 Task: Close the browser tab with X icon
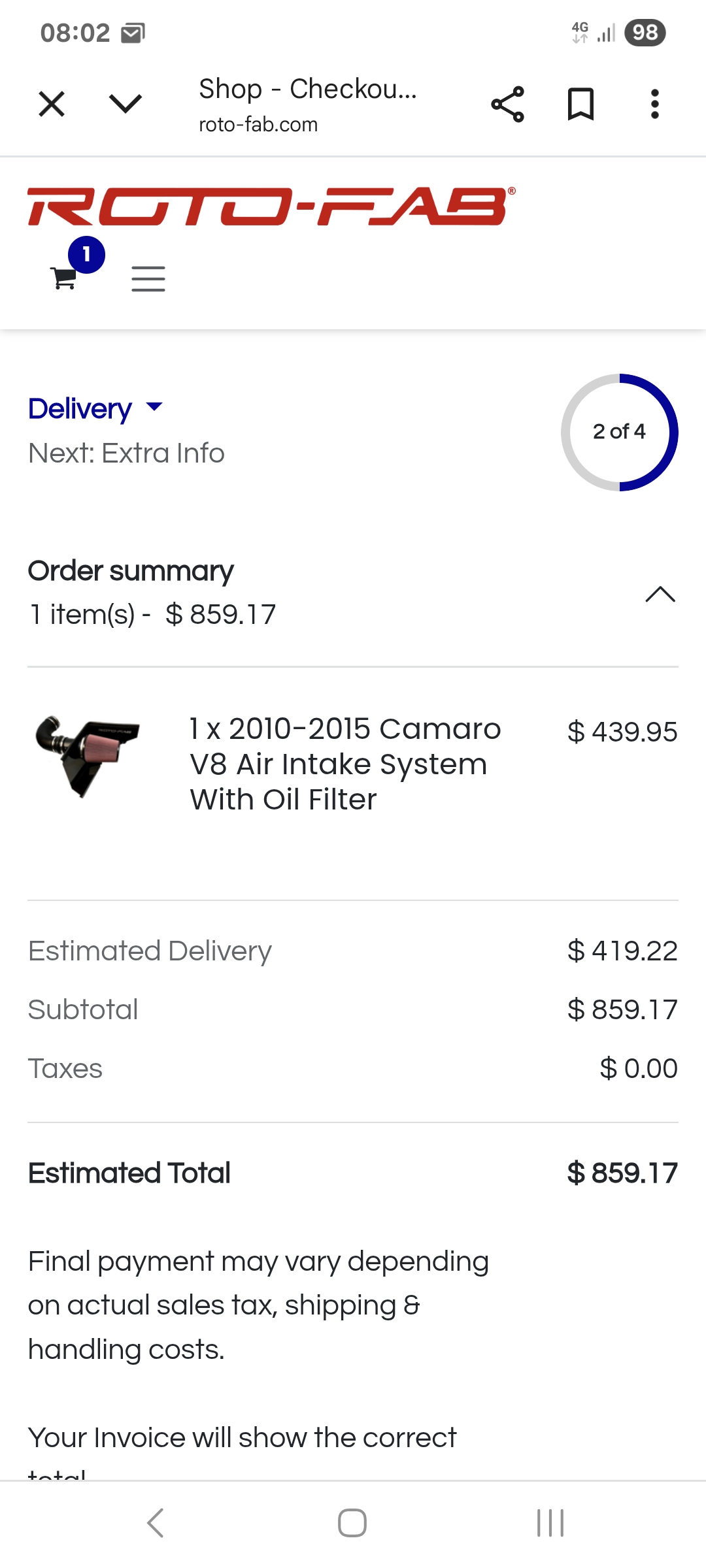click(52, 104)
